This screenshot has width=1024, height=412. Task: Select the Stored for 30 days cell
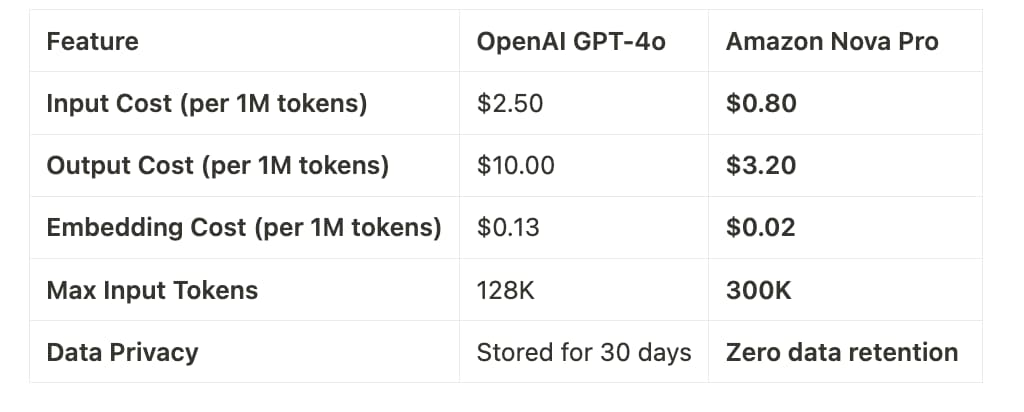point(584,353)
